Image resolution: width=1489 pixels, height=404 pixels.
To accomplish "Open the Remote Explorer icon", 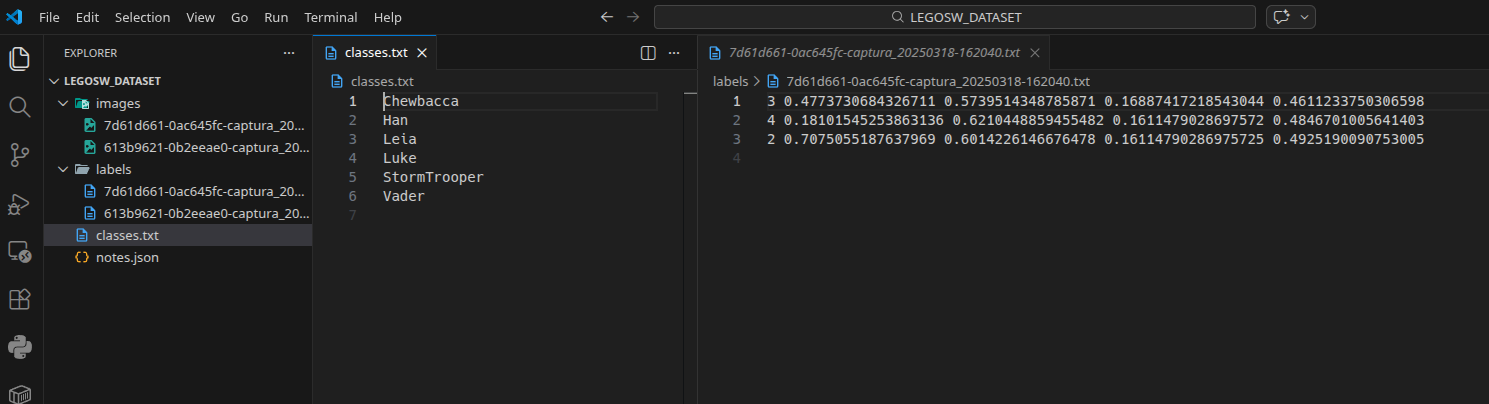I will [19, 251].
